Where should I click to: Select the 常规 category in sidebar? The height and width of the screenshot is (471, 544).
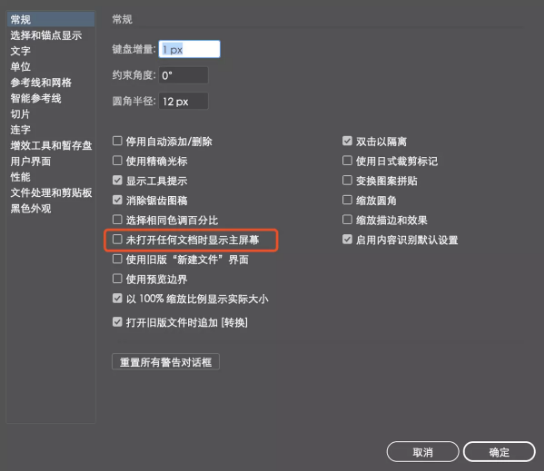click(51, 19)
